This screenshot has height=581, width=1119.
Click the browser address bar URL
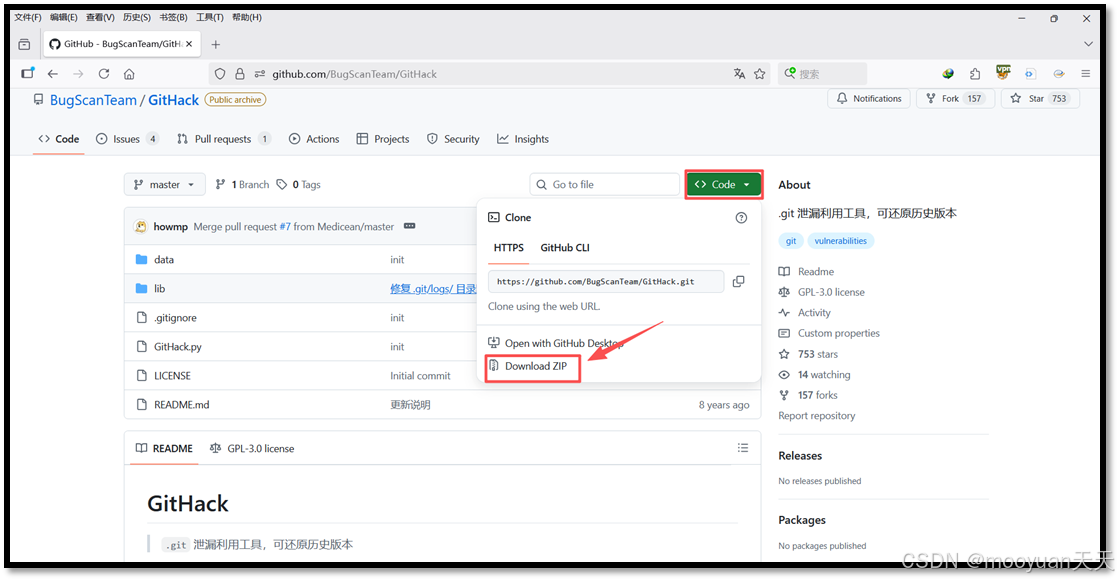[355, 74]
